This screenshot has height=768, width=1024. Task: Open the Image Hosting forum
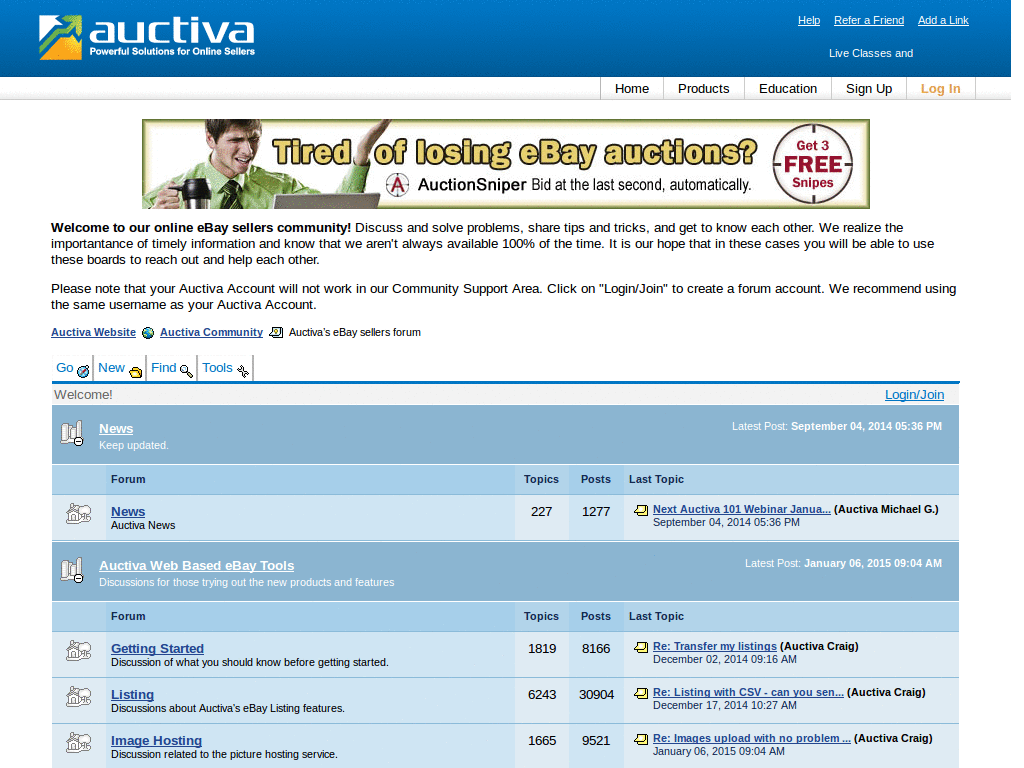point(156,741)
